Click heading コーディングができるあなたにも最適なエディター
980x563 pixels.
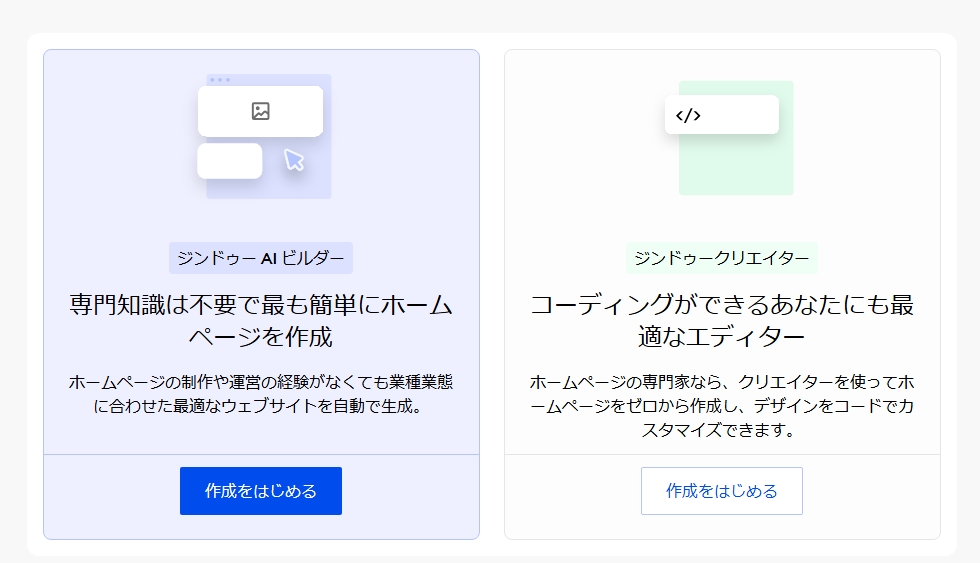coord(721,320)
